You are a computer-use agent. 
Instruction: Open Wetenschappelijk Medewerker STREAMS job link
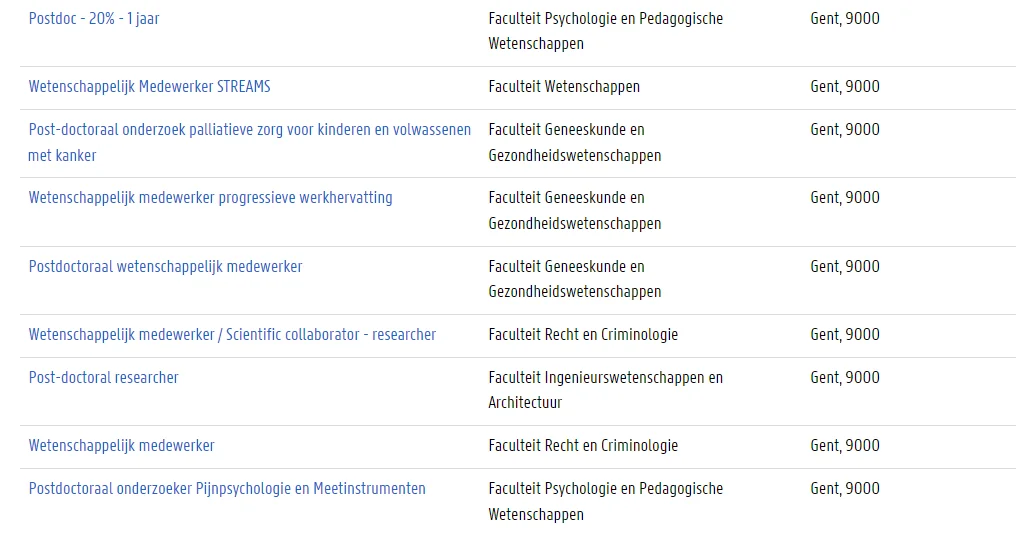click(150, 87)
